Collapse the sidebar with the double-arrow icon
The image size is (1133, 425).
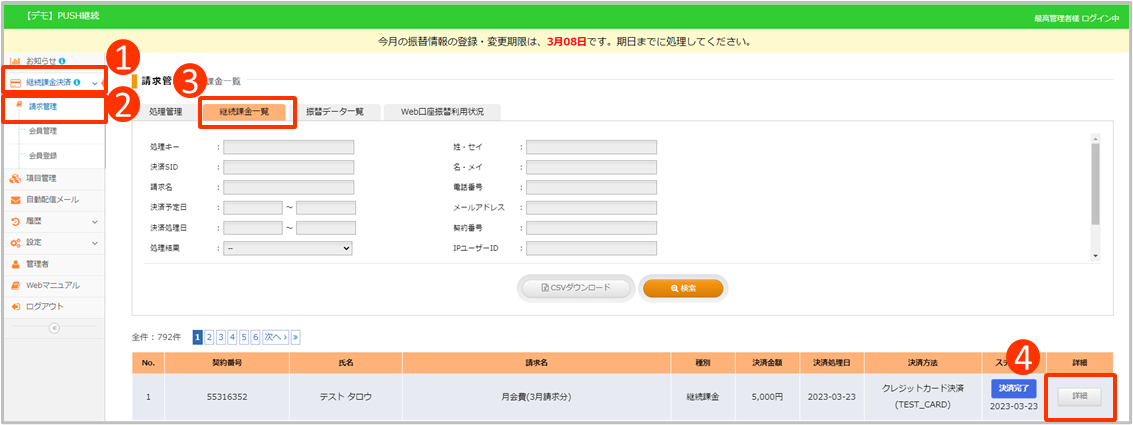point(54,328)
